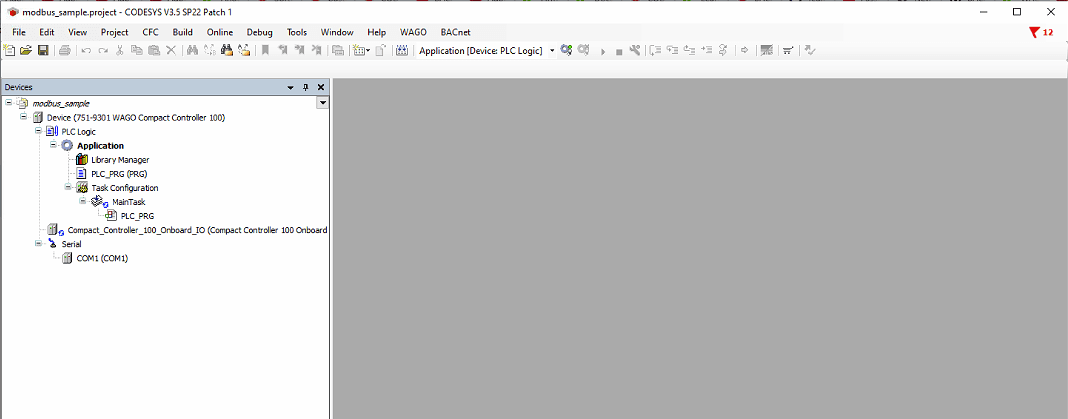This screenshot has width=1068, height=419.
Task: Open the add-object toolbar dropdown arrow
Action: pos(368,50)
